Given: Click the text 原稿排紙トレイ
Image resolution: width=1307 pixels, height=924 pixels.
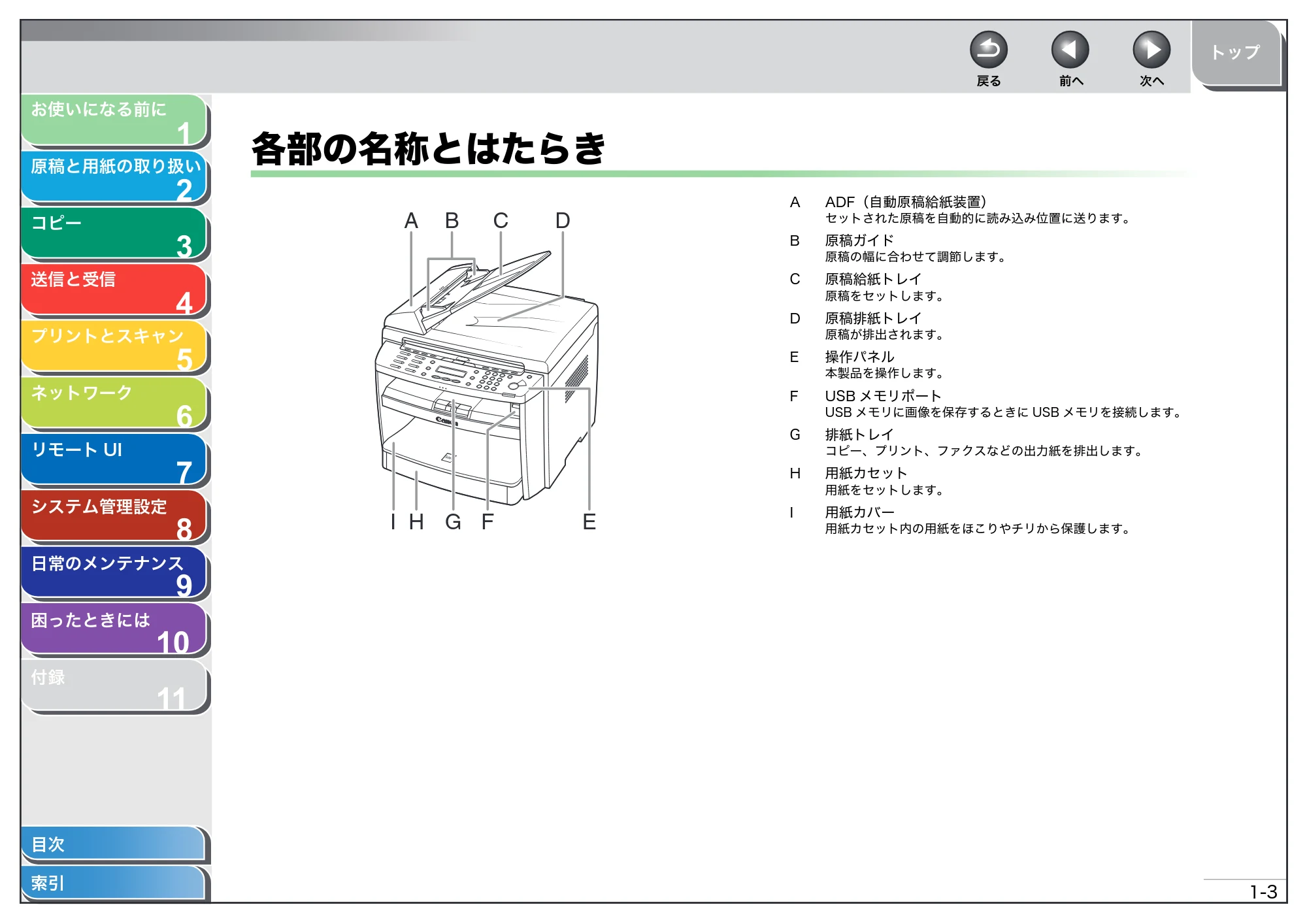Looking at the screenshot, I should 872,318.
